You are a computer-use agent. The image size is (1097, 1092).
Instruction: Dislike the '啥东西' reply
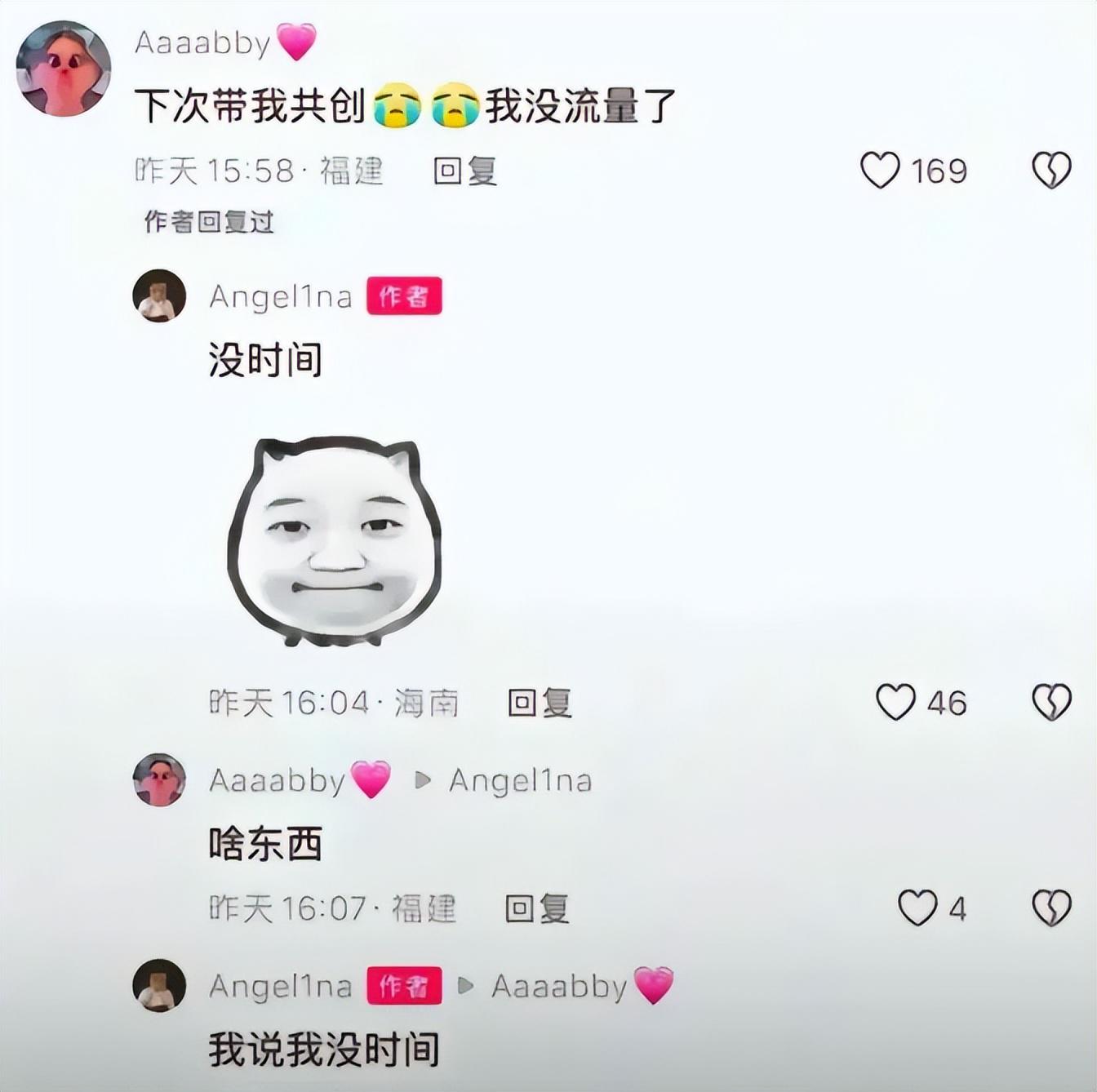(1051, 908)
